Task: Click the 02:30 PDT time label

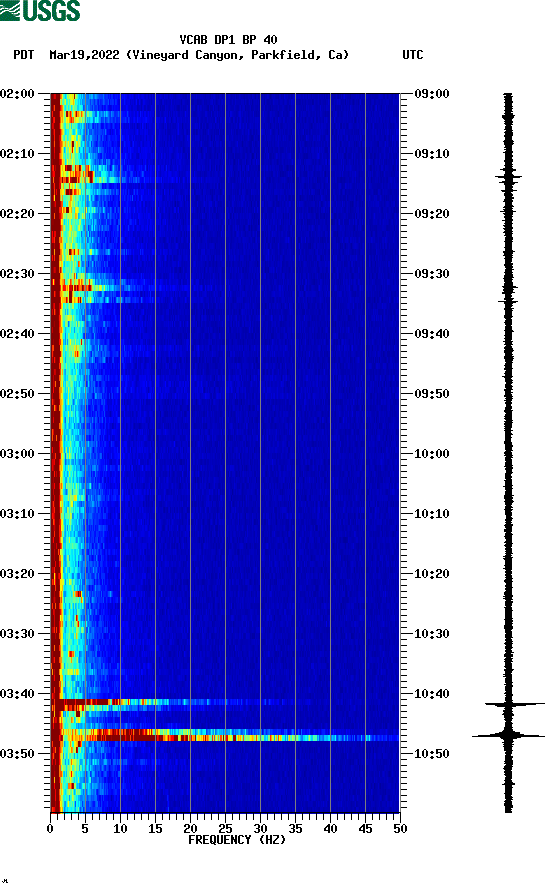Action: click(x=17, y=274)
